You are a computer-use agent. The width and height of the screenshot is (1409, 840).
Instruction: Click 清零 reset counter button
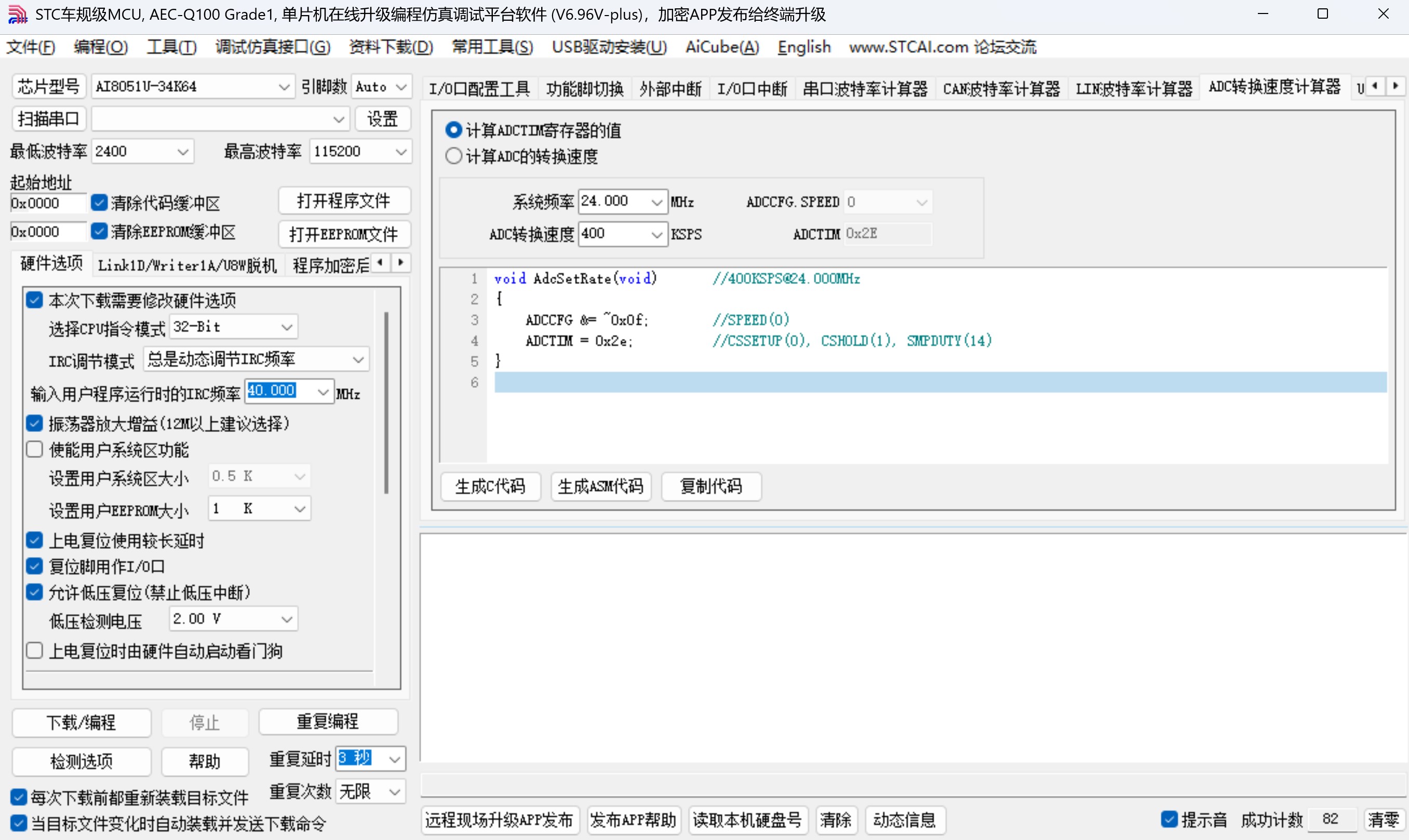(x=1384, y=820)
